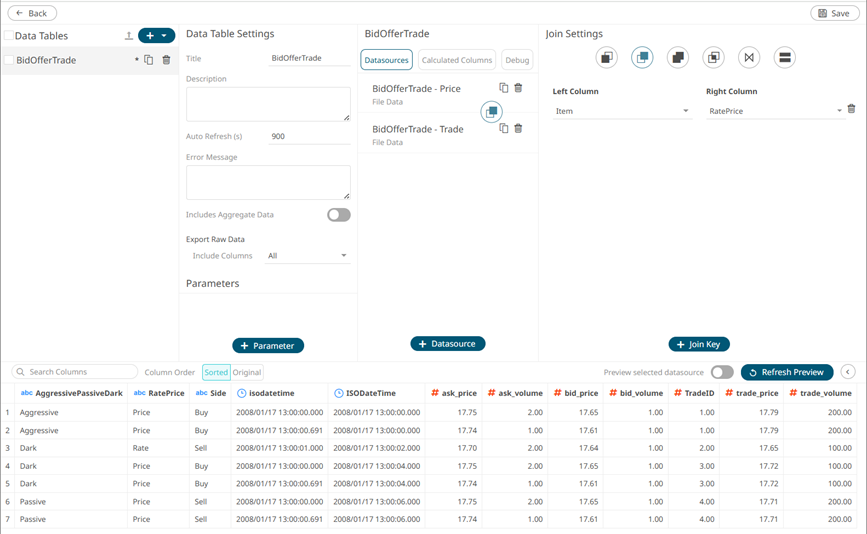This screenshot has height=534, width=867.
Task: Duplicate the BidOfferTrade data table
Action: [149, 60]
